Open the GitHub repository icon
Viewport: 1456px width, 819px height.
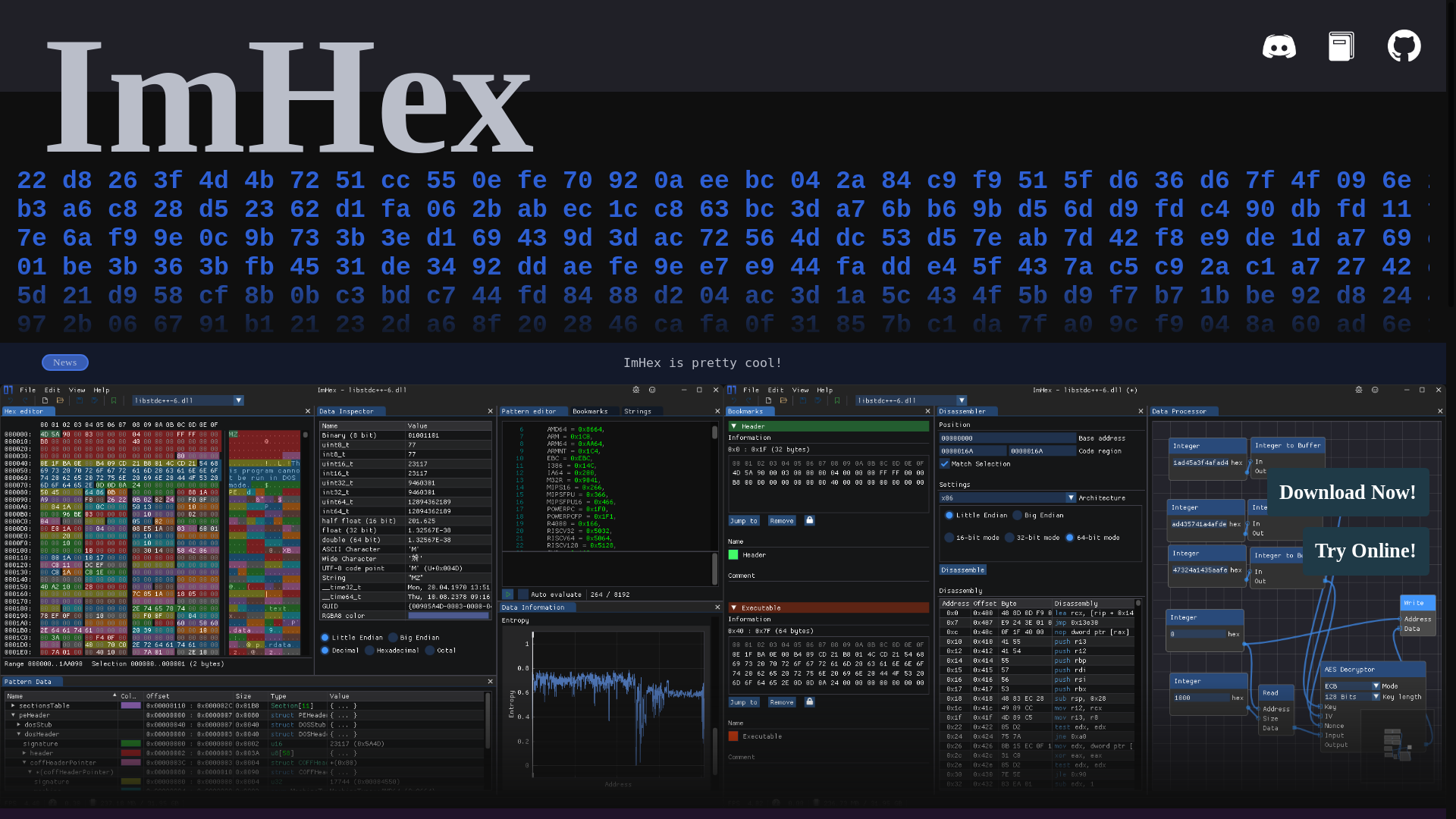point(1404,46)
